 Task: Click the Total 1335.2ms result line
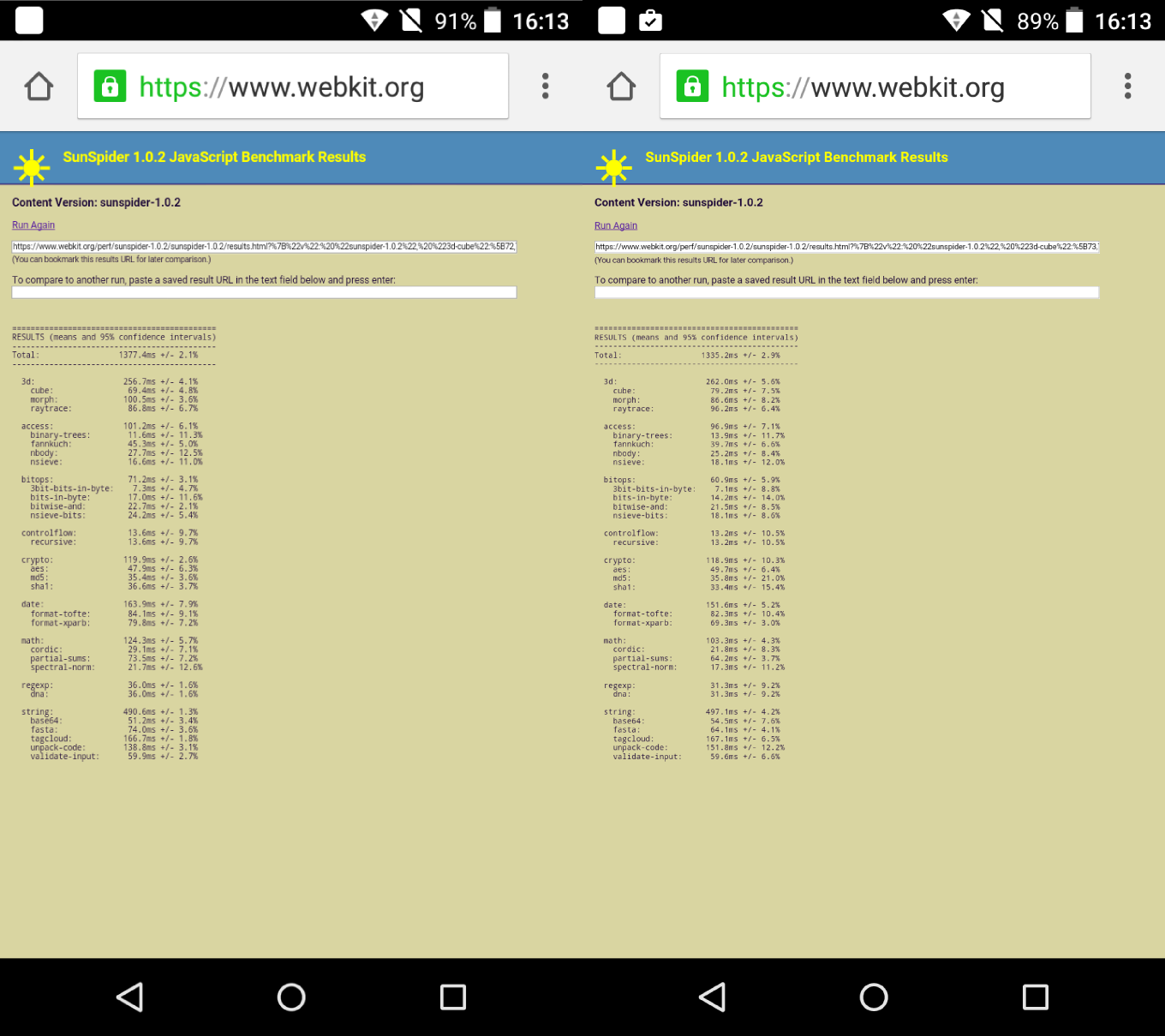point(687,356)
